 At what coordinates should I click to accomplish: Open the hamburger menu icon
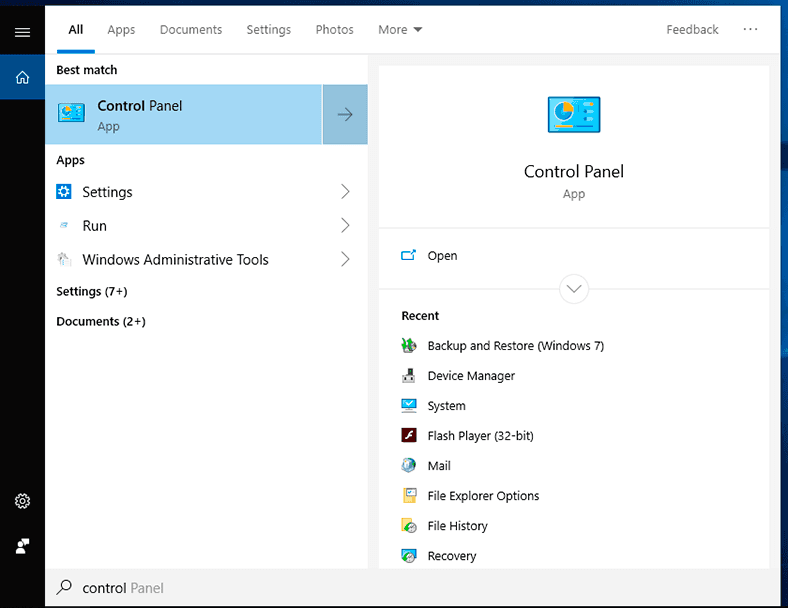point(22,33)
